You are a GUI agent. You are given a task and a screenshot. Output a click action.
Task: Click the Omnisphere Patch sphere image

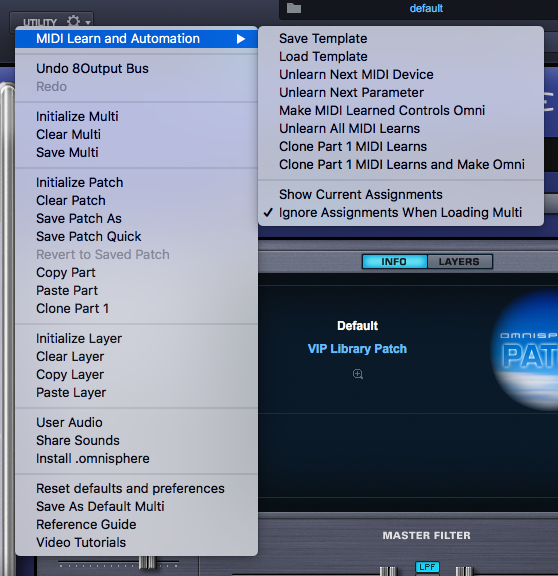tap(524, 350)
